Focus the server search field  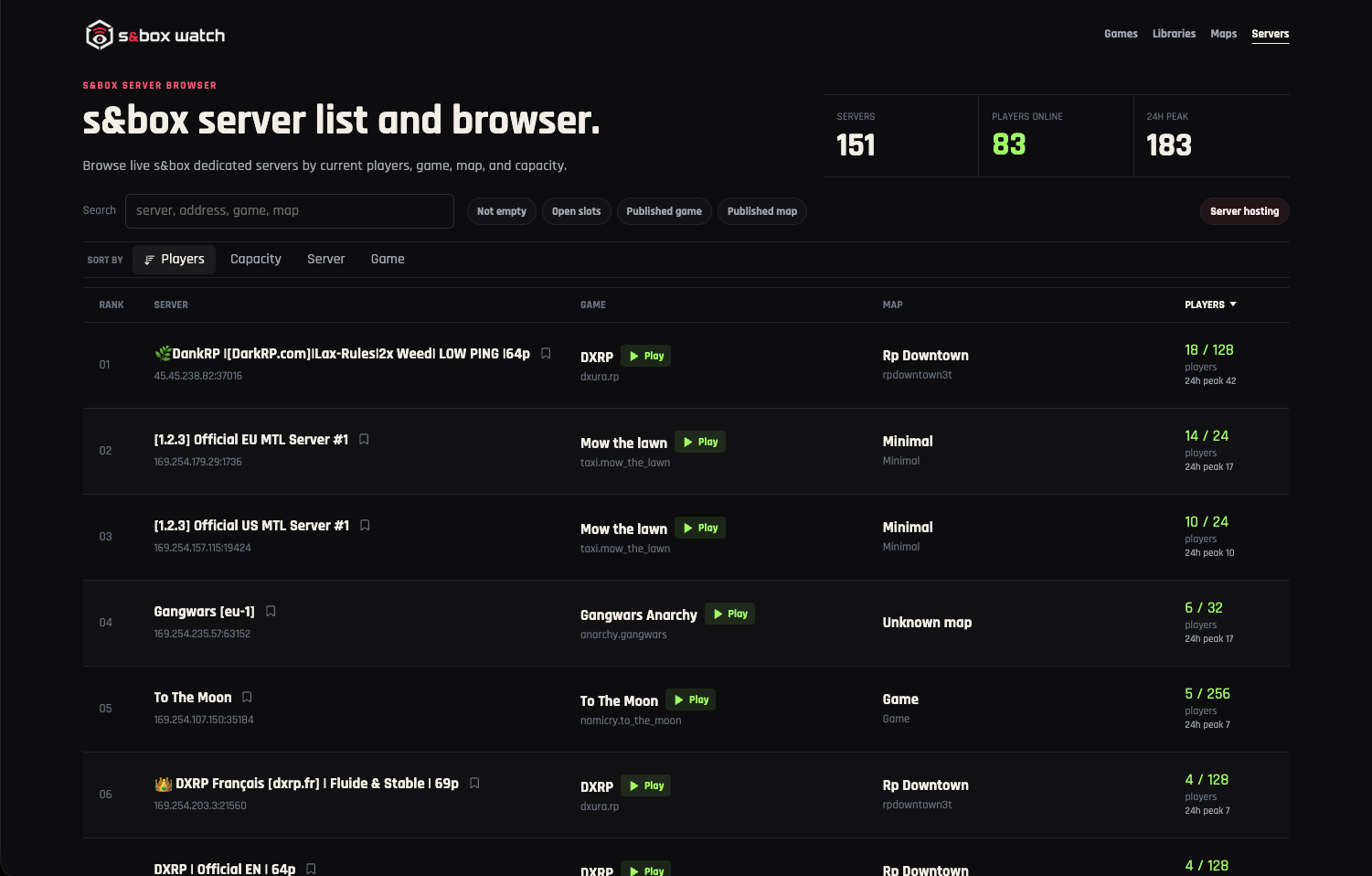[x=290, y=211]
